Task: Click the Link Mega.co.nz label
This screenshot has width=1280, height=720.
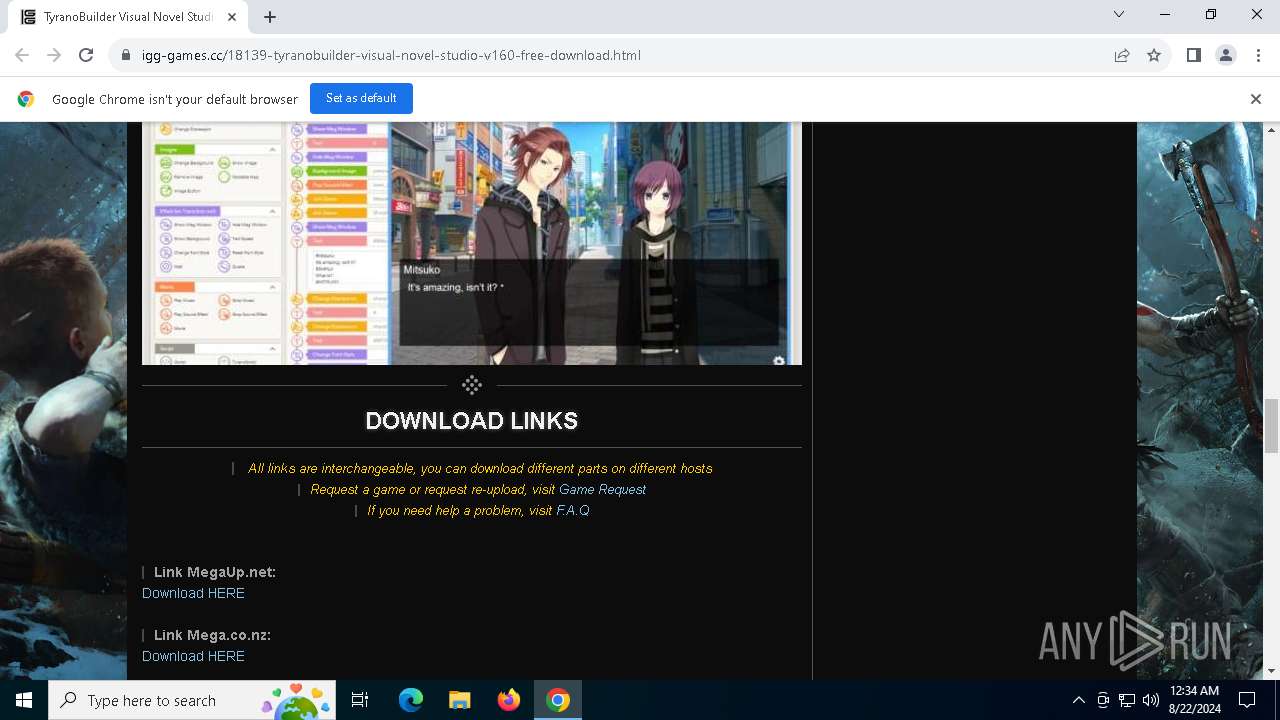Action: tap(212, 635)
